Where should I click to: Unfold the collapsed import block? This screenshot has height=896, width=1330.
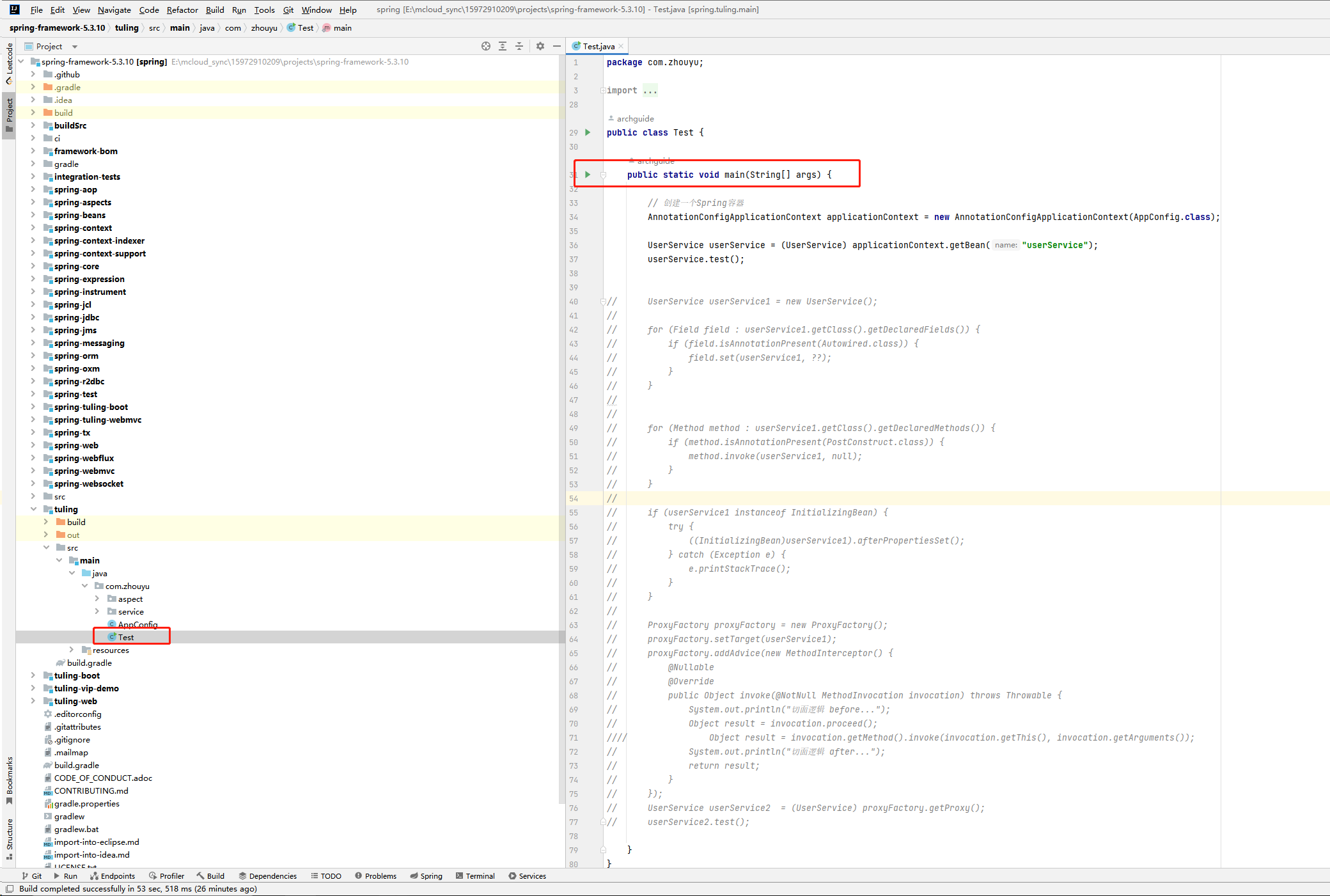[603, 91]
